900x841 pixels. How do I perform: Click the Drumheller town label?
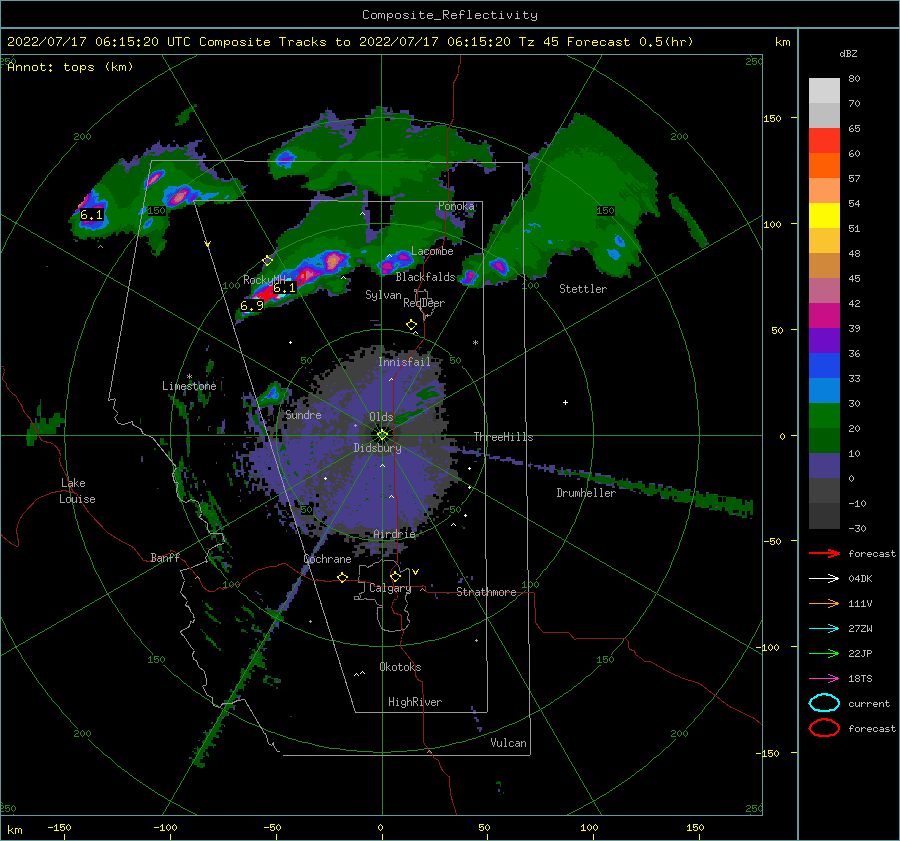586,493
